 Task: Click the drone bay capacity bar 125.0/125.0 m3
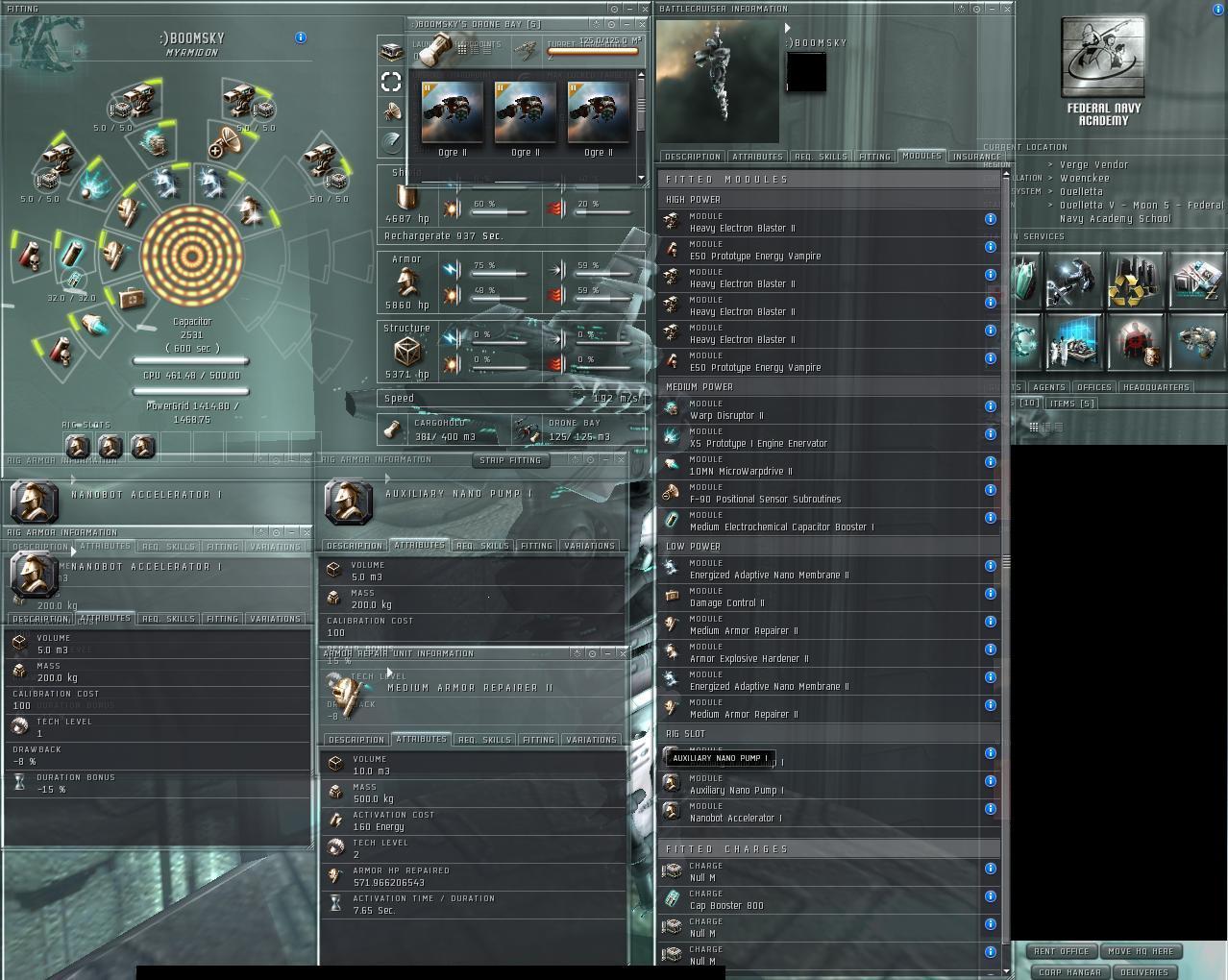coord(593,52)
